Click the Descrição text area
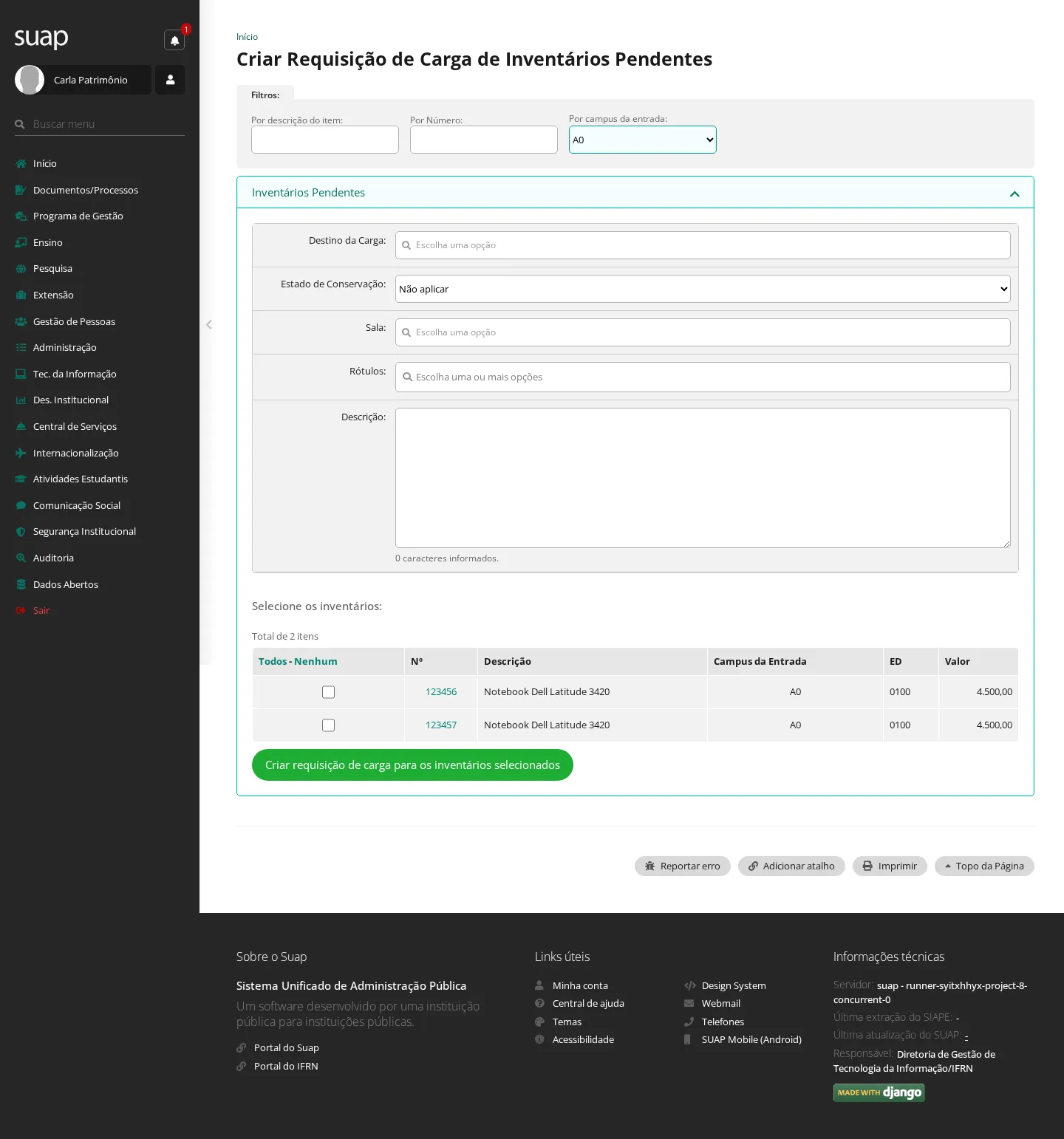 point(703,478)
